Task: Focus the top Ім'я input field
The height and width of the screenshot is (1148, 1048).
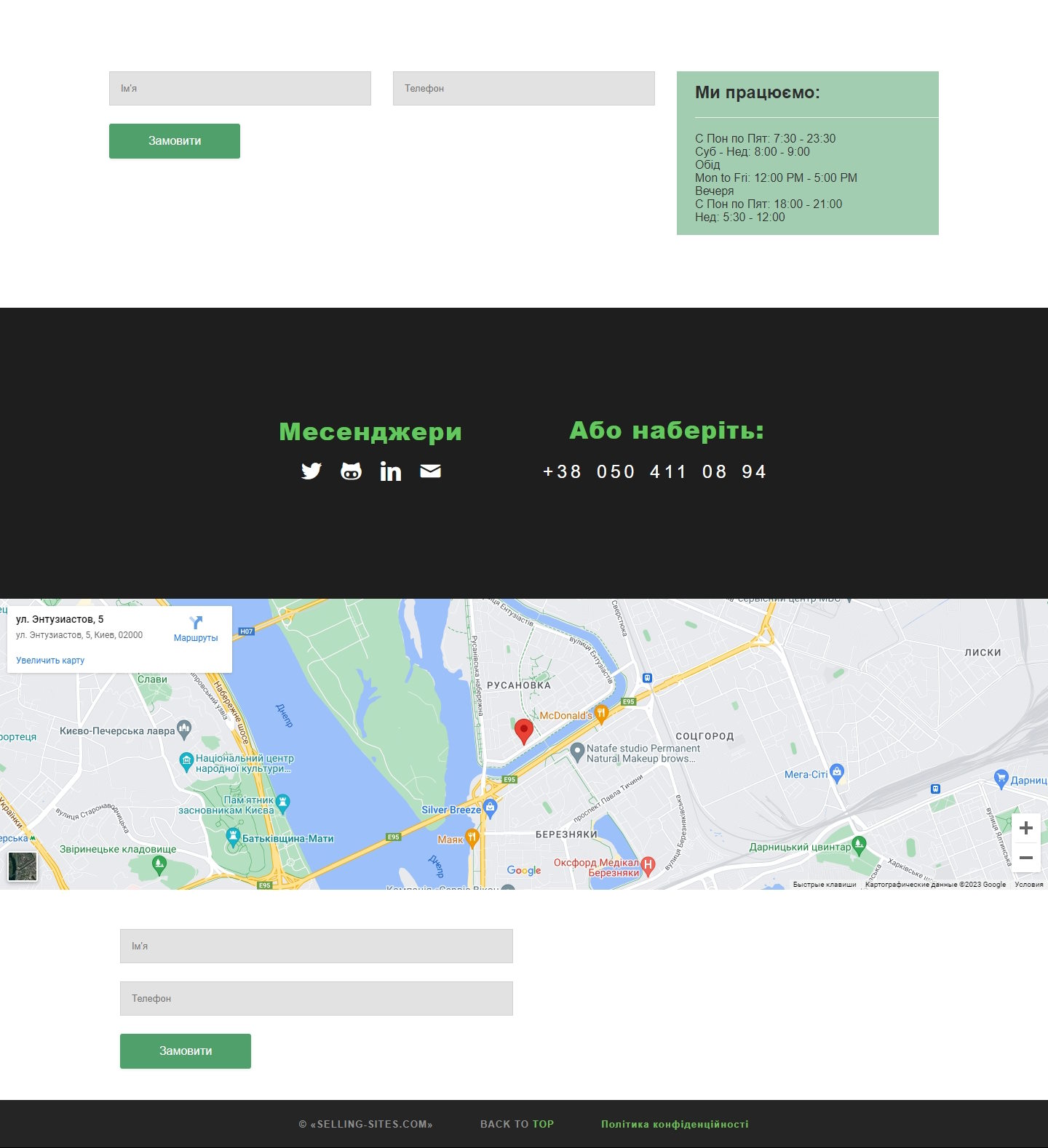Action: point(240,88)
